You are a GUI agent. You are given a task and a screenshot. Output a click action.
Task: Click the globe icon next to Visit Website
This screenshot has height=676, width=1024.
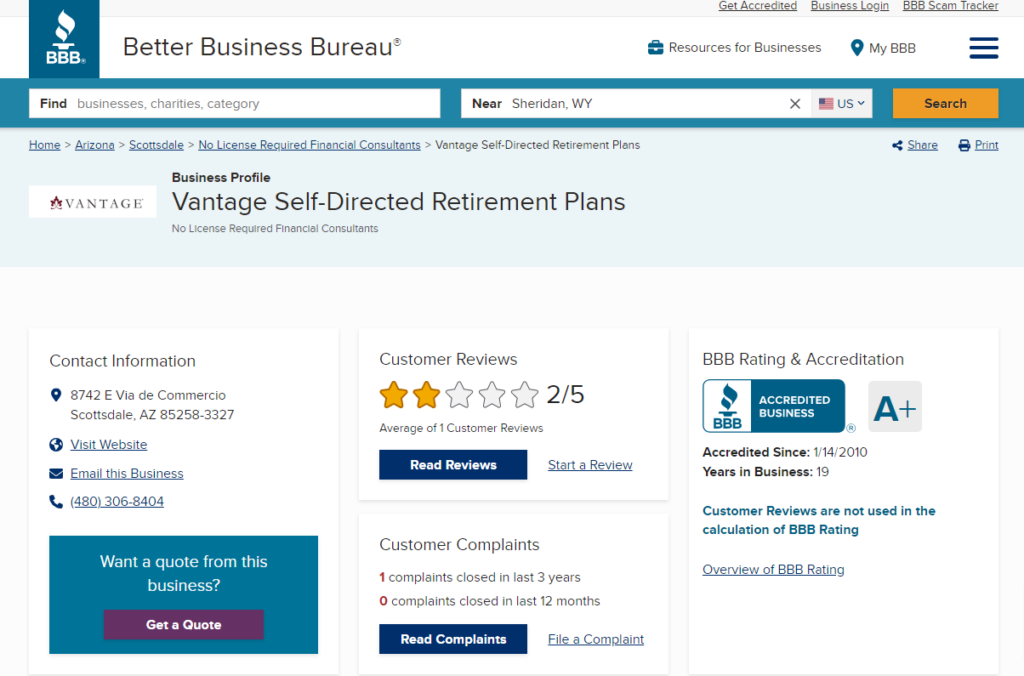(x=56, y=444)
